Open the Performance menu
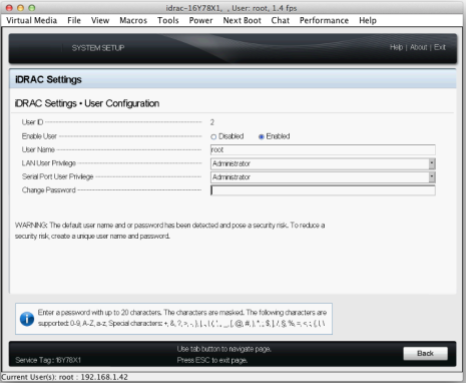The width and height of the screenshot is (466, 383). pyautogui.click(x=324, y=21)
